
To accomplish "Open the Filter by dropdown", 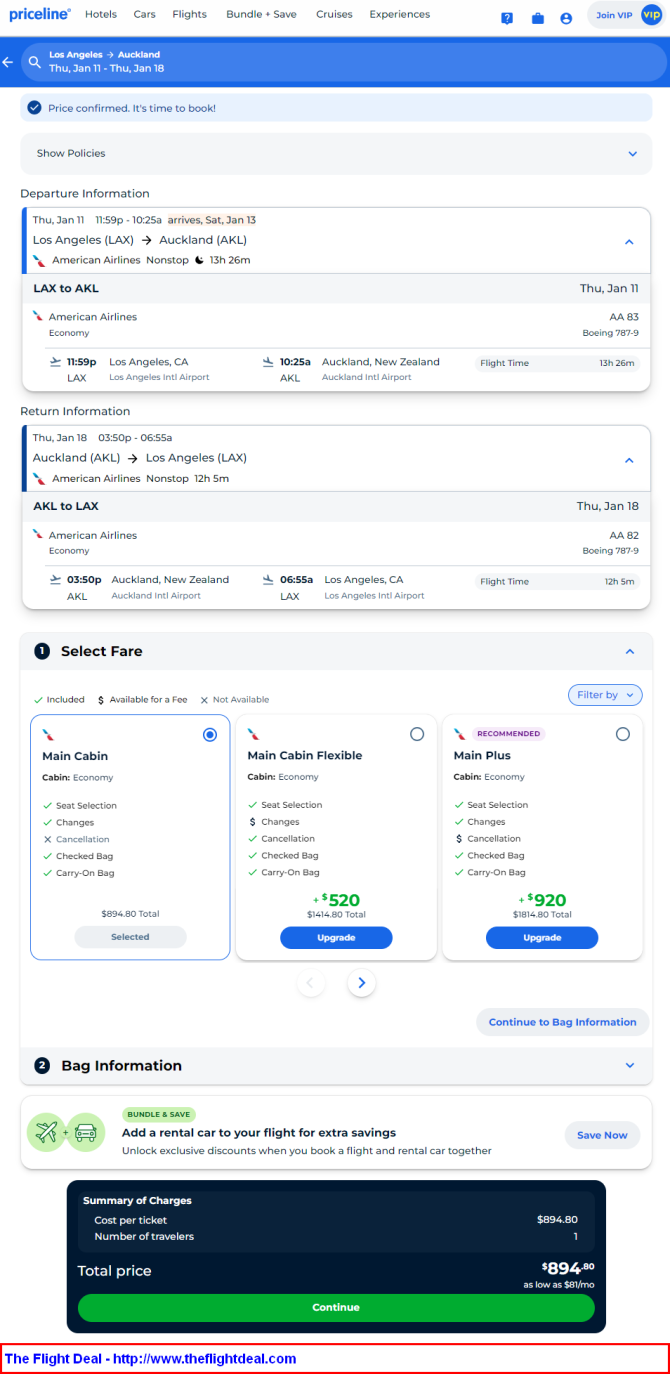I will point(605,695).
